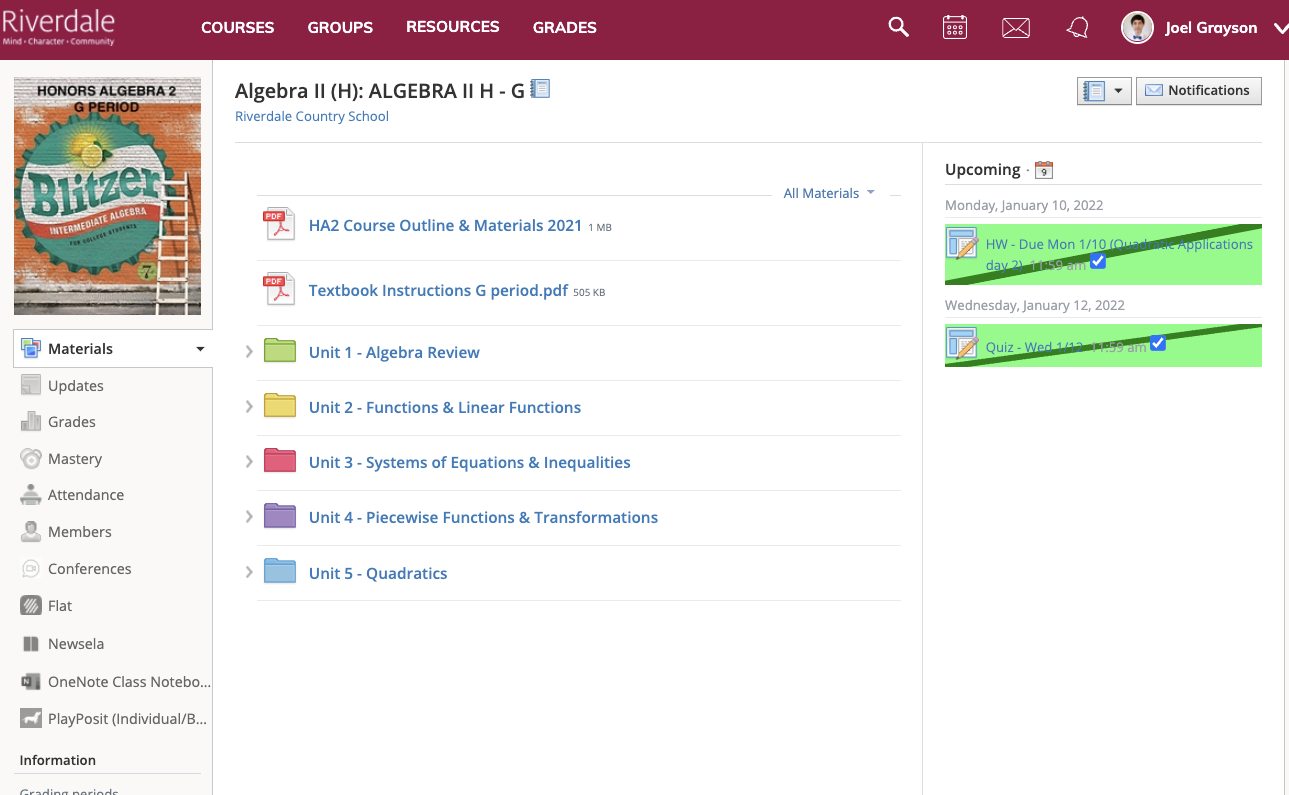
Task: Click the OneNote Class Notebook icon
Action: pos(31,681)
